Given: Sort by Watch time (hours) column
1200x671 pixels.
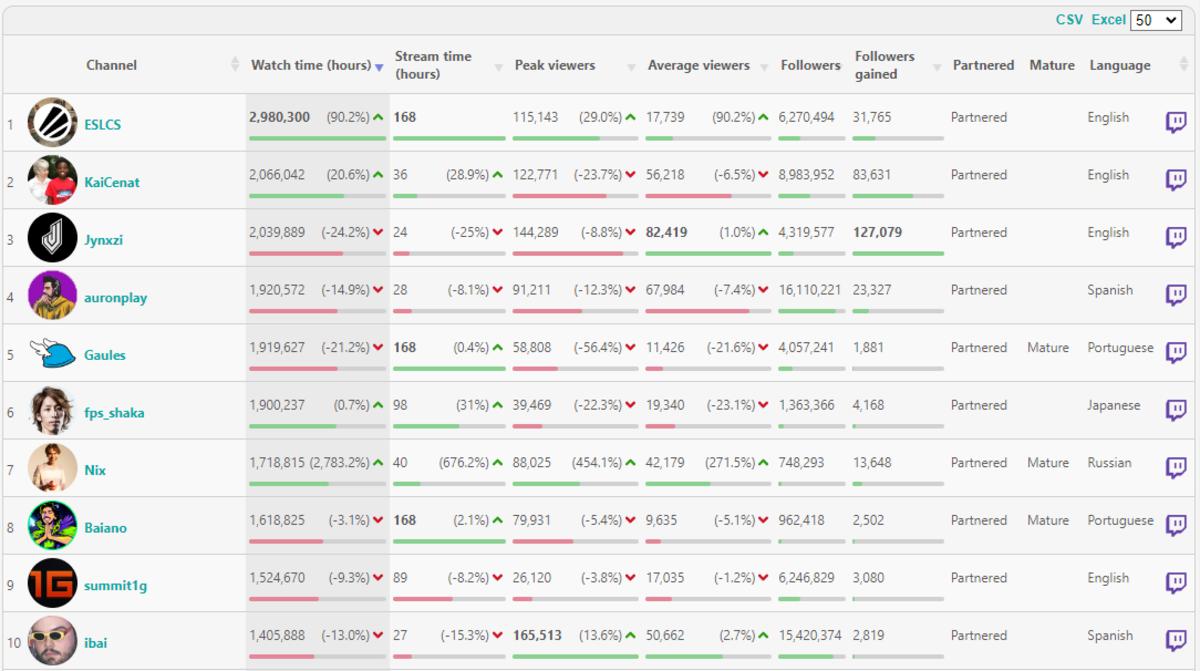Looking at the screenshot, I should [310, 66].
